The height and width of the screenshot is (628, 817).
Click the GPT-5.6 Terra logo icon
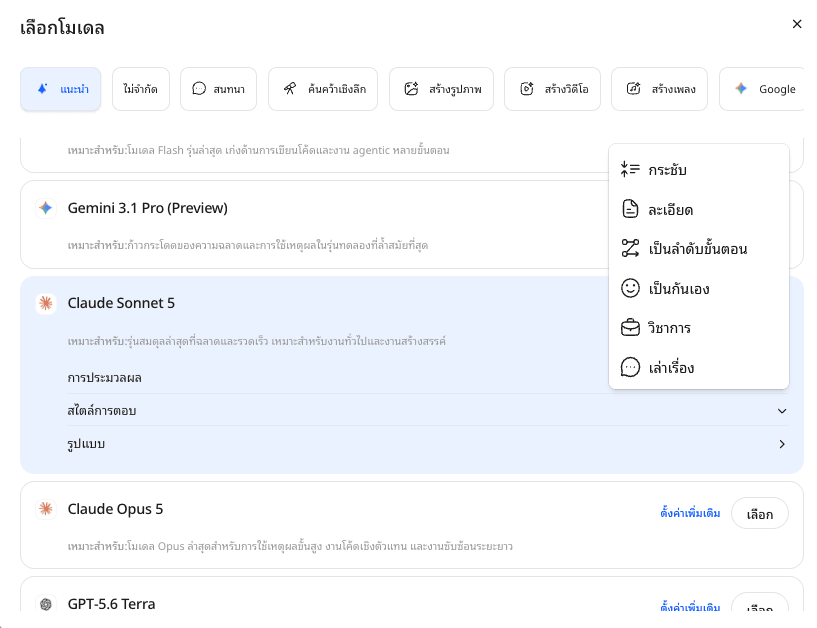click(x=46, y=604)
